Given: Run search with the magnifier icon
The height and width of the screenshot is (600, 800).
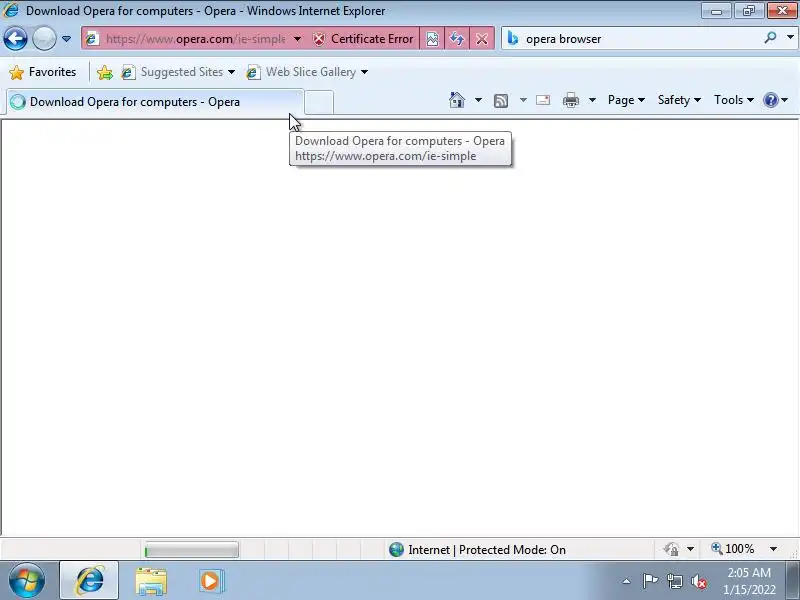Looking at the screenshot, I should point(770,38).
